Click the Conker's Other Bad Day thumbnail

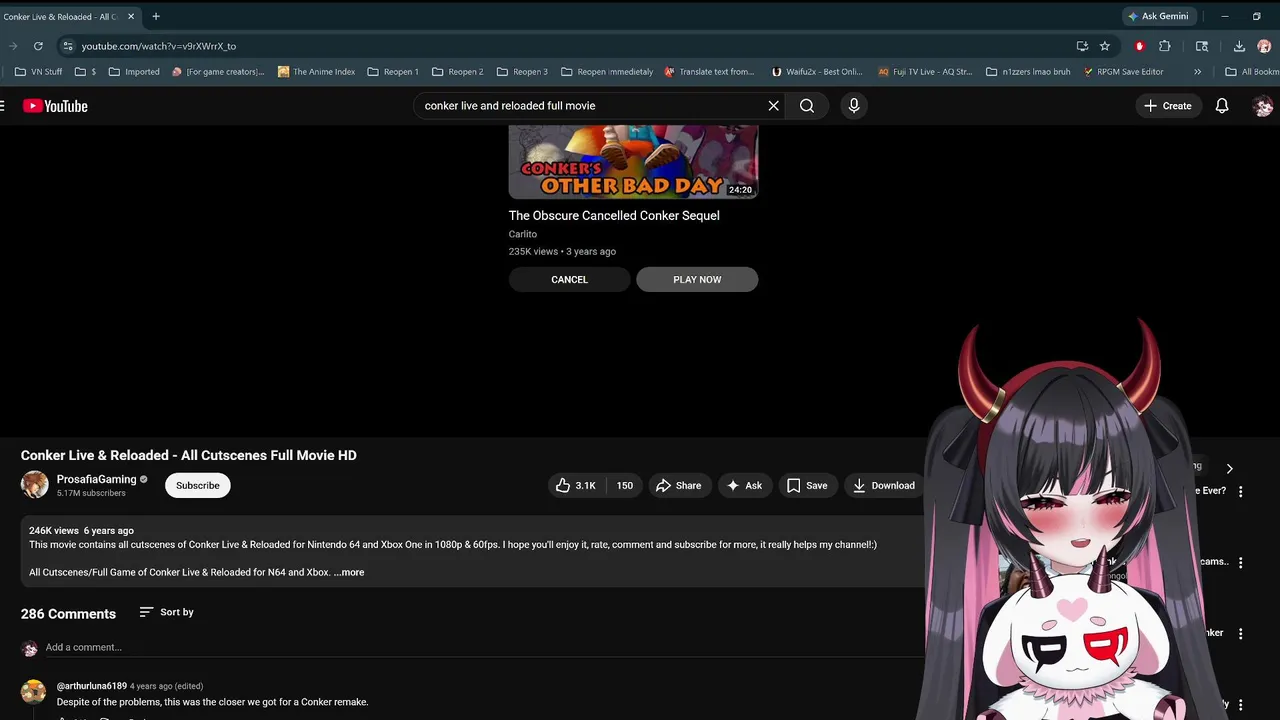(x=633, y=162)
